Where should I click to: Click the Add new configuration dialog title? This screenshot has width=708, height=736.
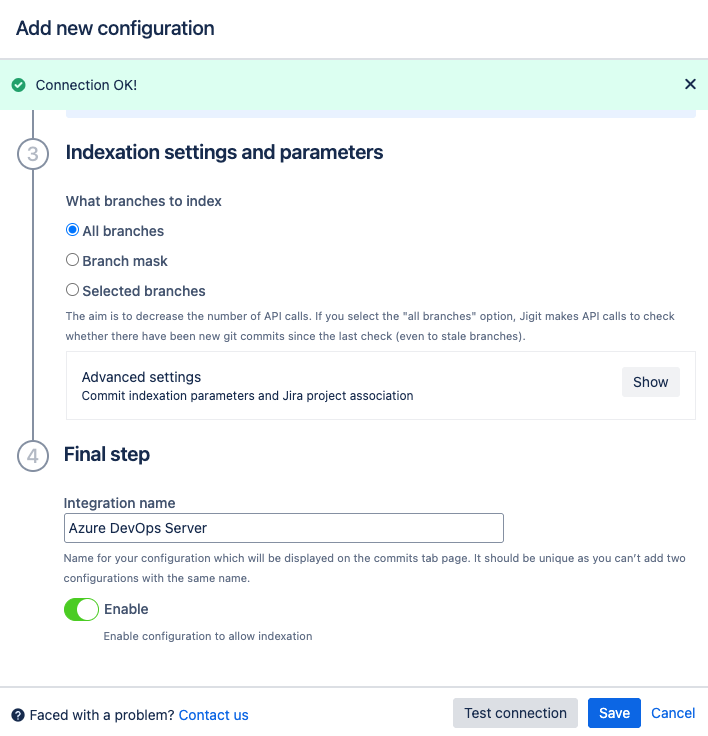tap(115, 28)
